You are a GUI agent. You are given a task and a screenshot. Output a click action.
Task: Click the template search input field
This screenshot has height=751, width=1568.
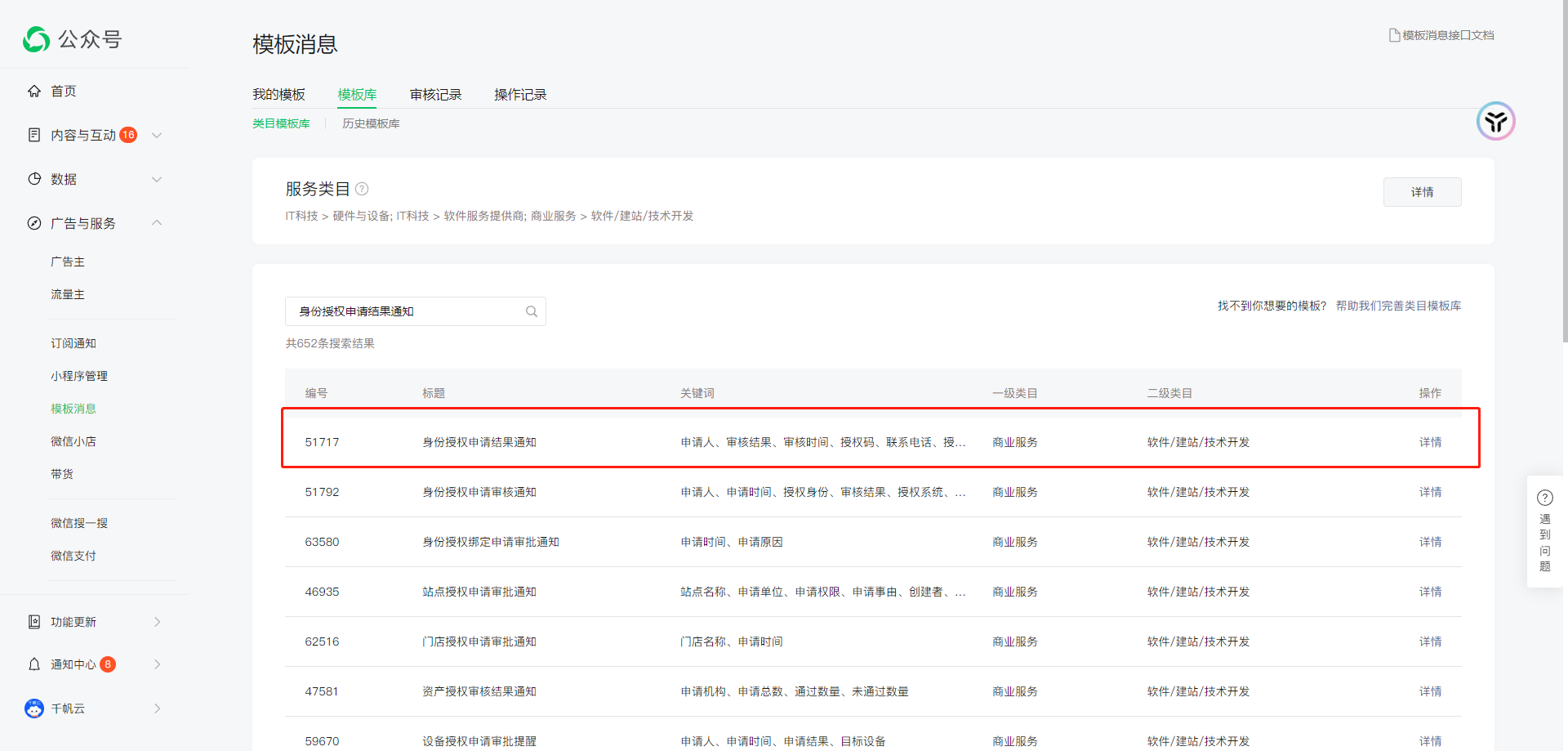point(415,311)
